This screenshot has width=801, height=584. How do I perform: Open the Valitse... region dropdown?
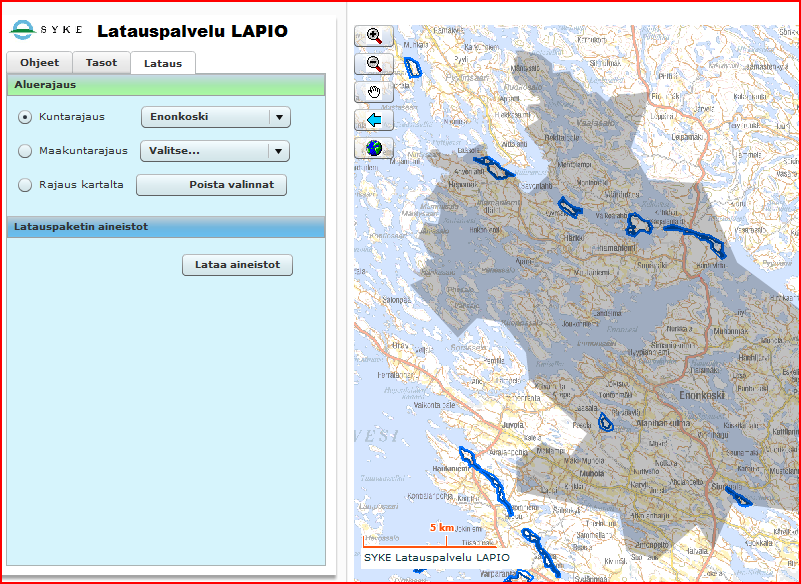[x=215, y=151]
